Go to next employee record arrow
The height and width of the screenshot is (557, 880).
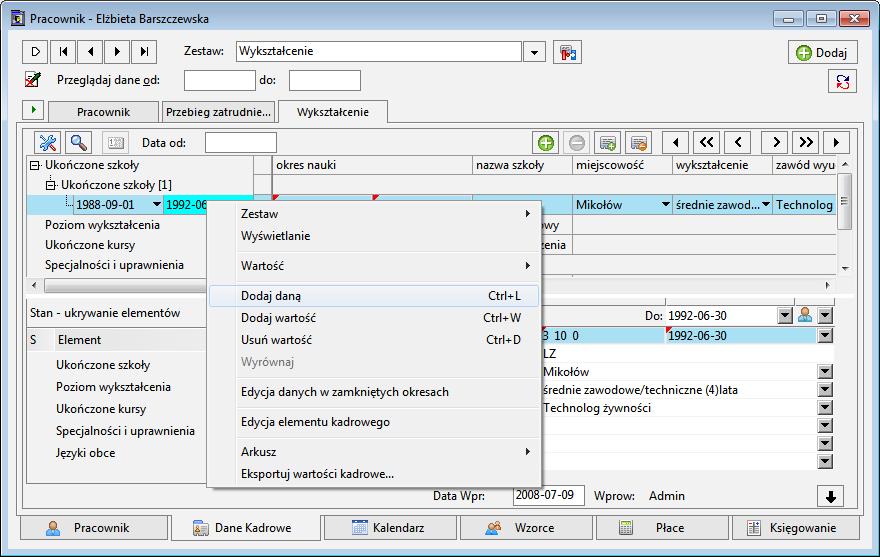(117, 52)
